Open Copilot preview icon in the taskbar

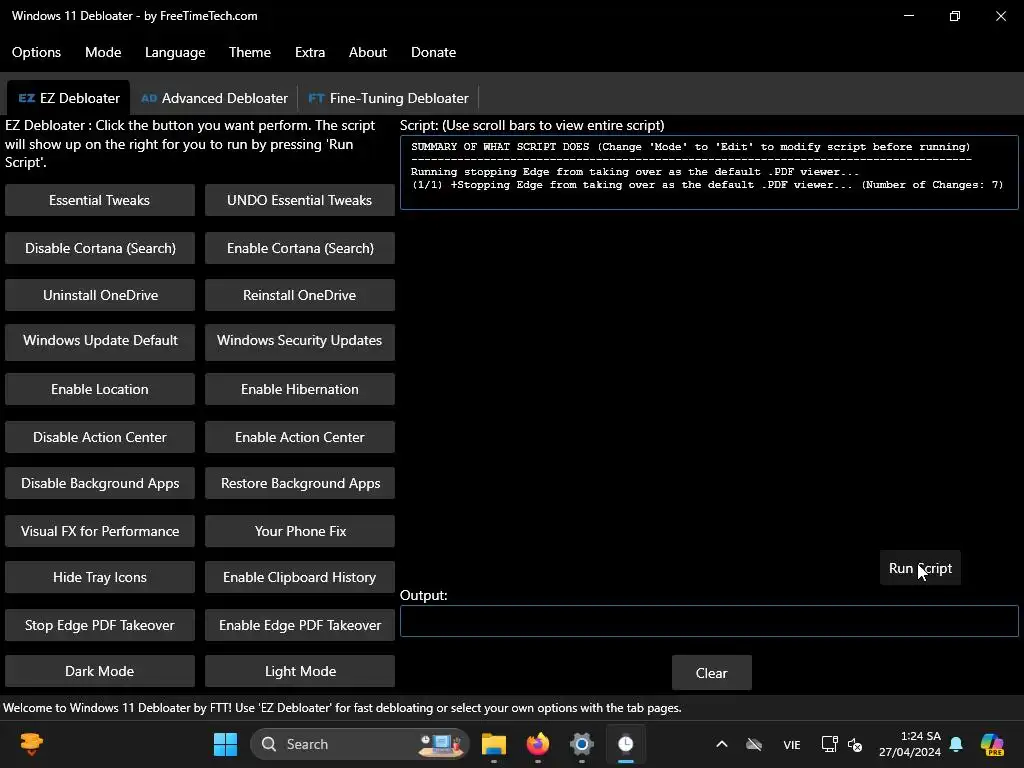click(992, 744)
